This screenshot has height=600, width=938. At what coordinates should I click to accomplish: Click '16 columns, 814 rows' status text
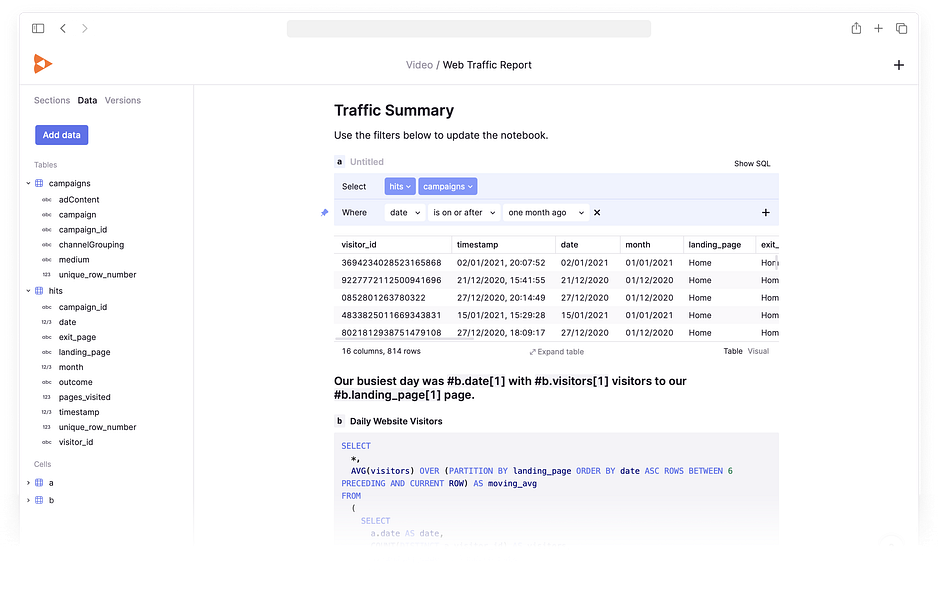381,351
